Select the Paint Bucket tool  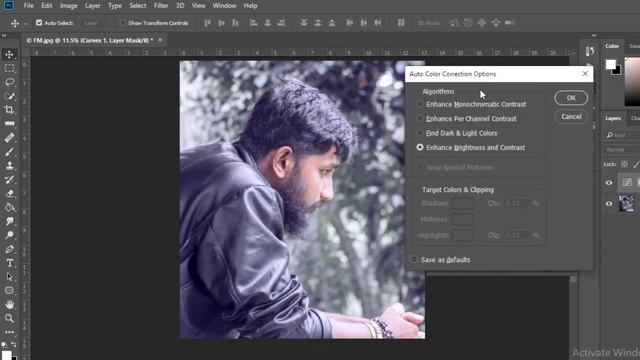click(9, 207)
